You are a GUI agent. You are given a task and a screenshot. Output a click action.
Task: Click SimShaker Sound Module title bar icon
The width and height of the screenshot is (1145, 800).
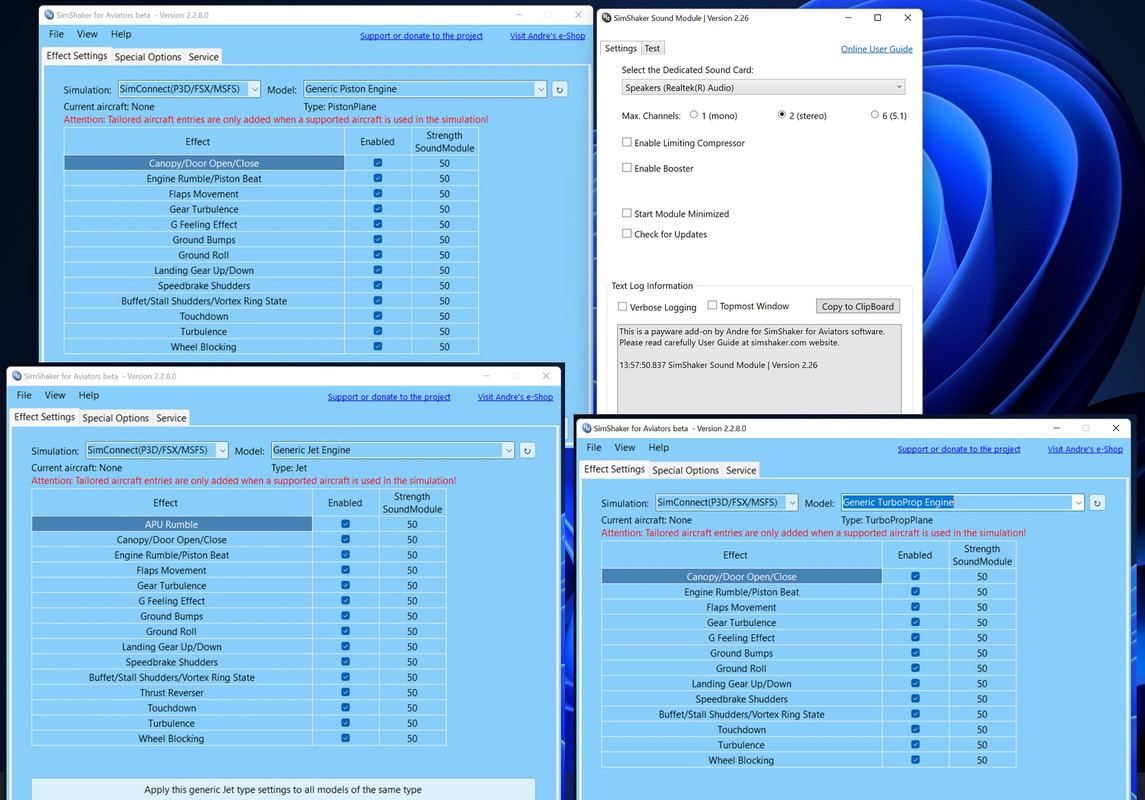(x=606, y=18)
